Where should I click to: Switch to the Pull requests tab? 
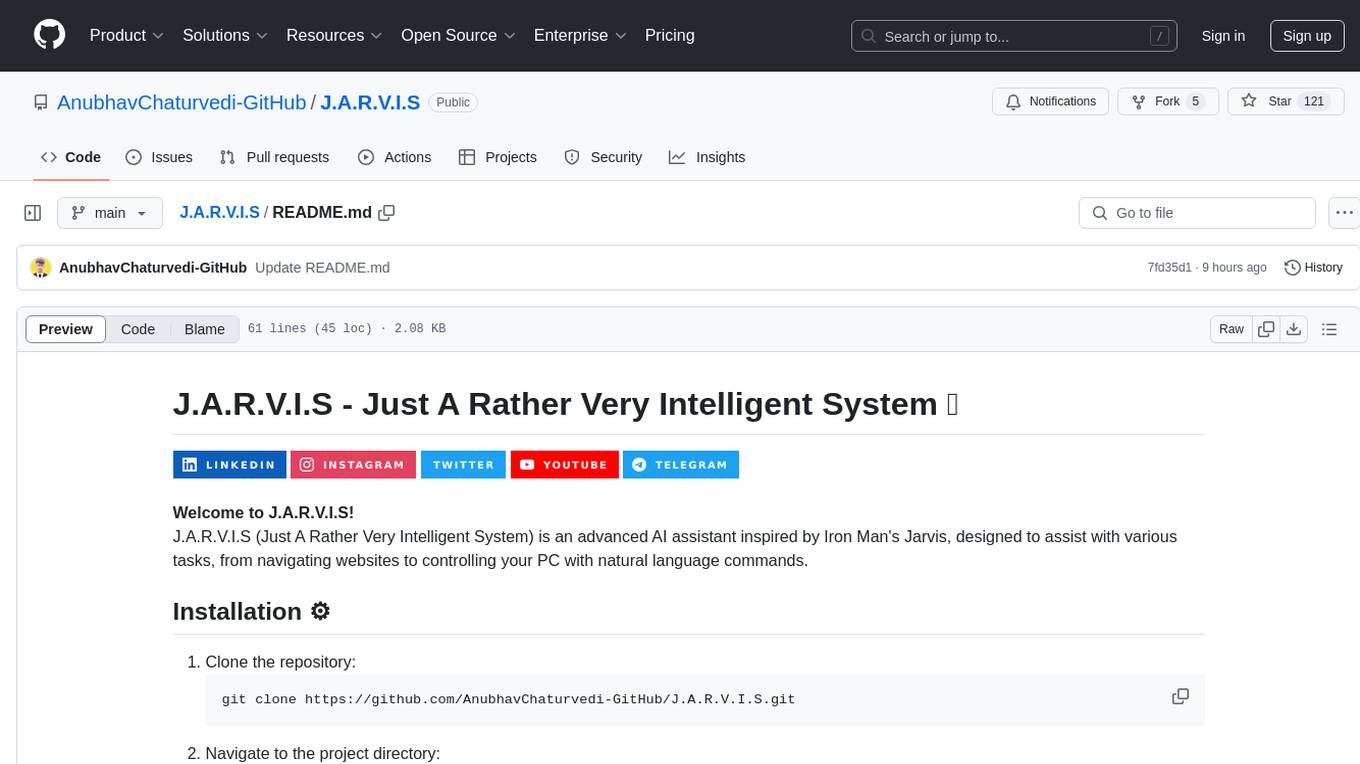pos(274,157)
